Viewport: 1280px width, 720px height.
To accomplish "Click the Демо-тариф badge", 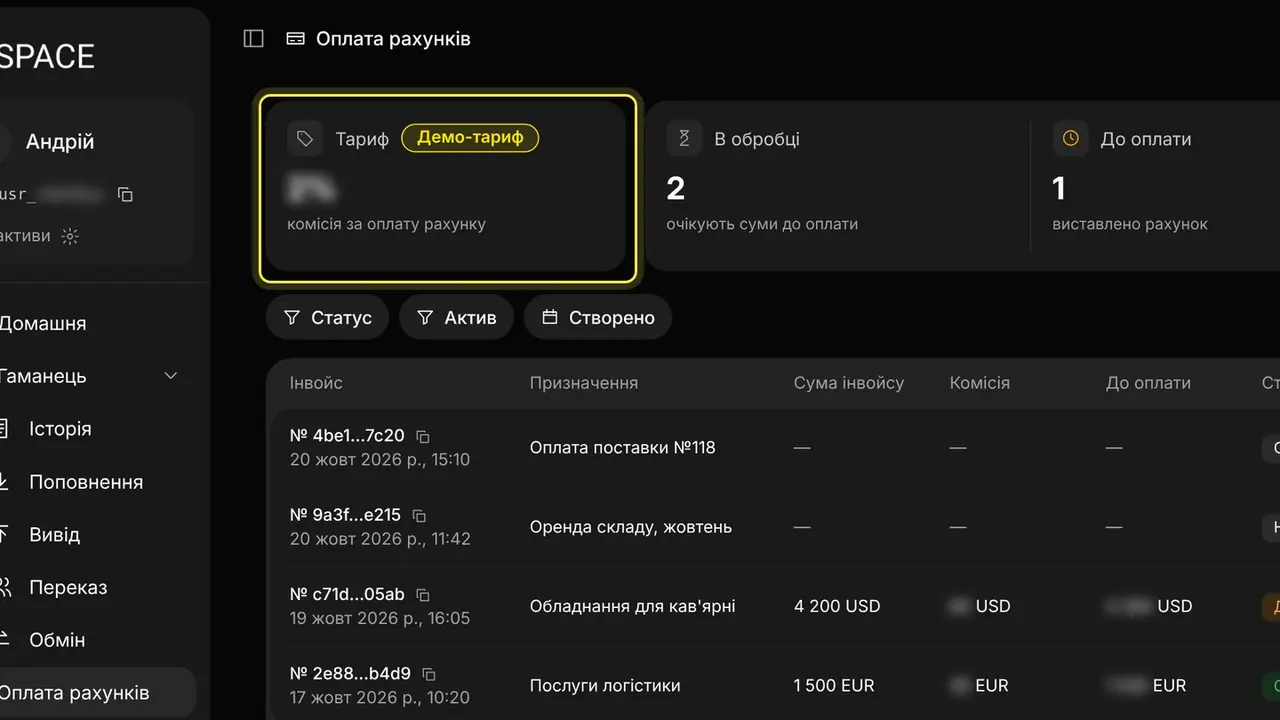I will point(470,138).
